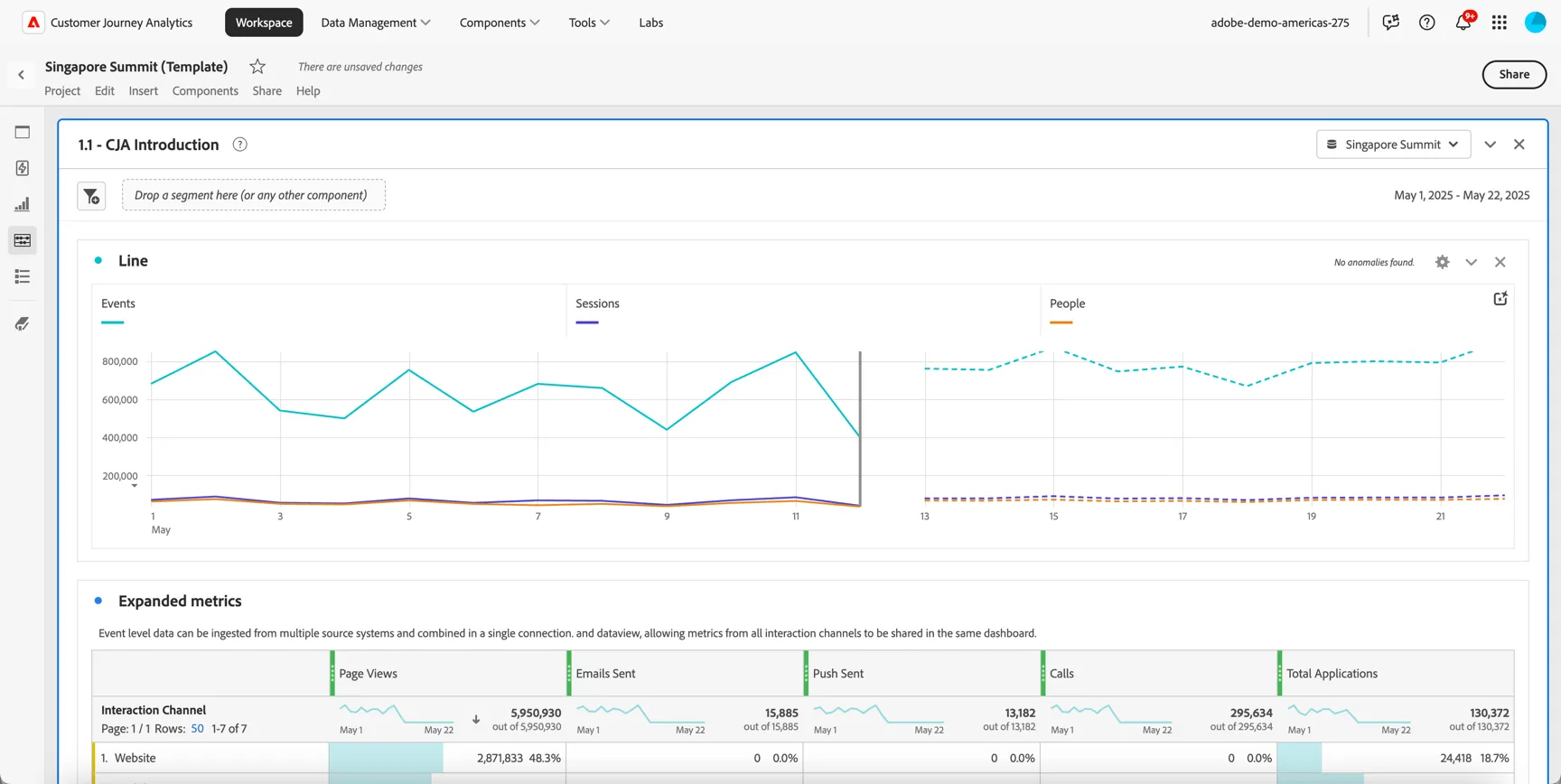Click the segment filter funnel icon
This screenshot has width=1561, height=784.
(x=91, y=196)
